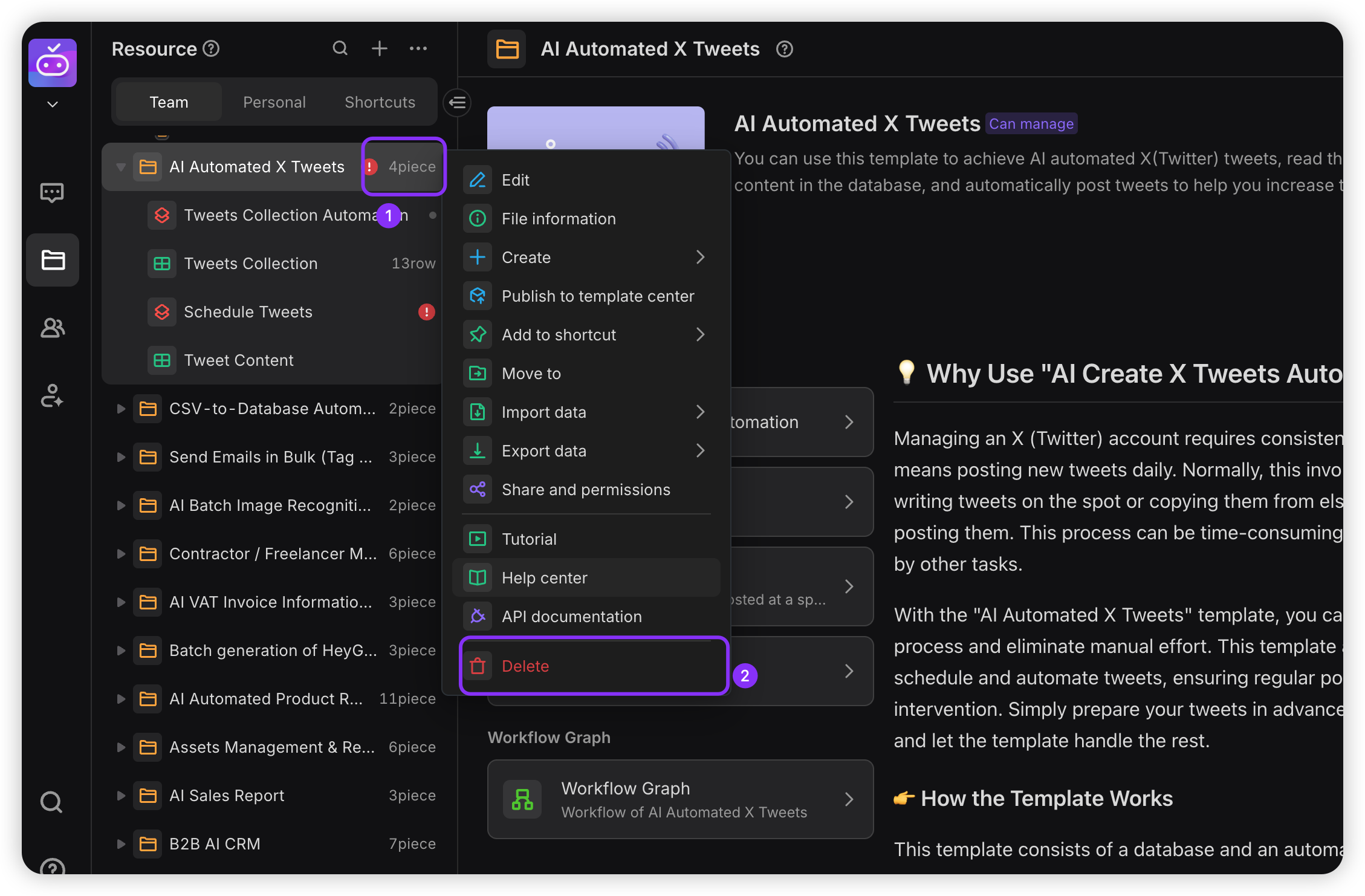Collapse the AI Automated X Tweets folder
This screenshot has width=1365, height=896.
tap(121, 167)
